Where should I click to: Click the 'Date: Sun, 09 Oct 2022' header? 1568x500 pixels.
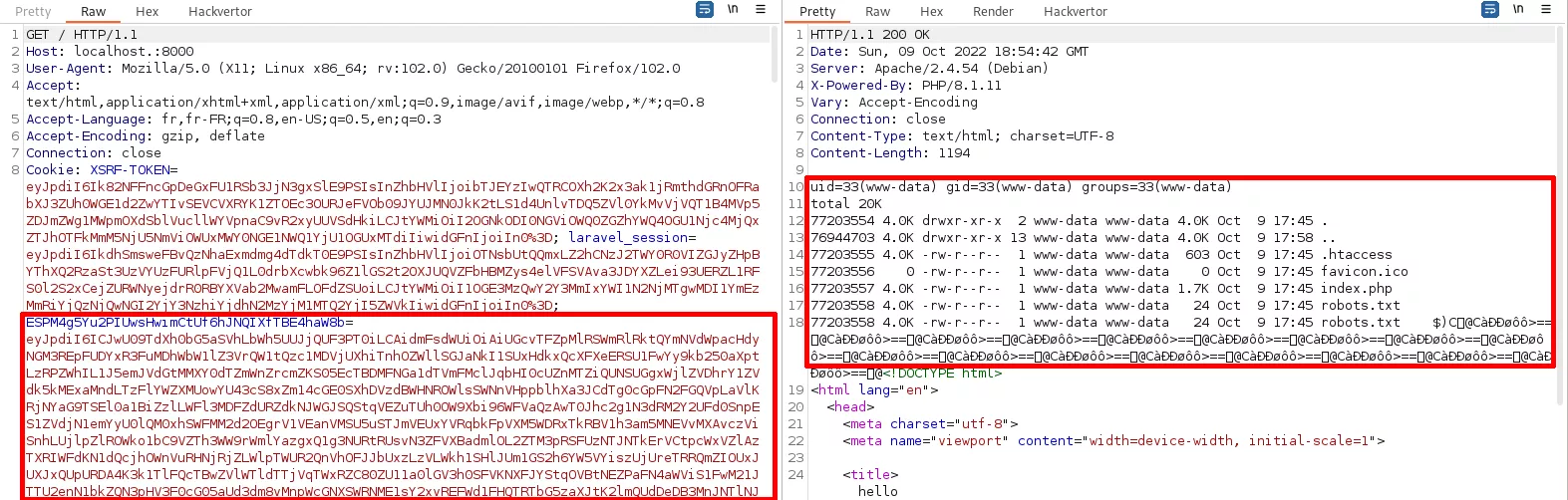tap(949, 52)
